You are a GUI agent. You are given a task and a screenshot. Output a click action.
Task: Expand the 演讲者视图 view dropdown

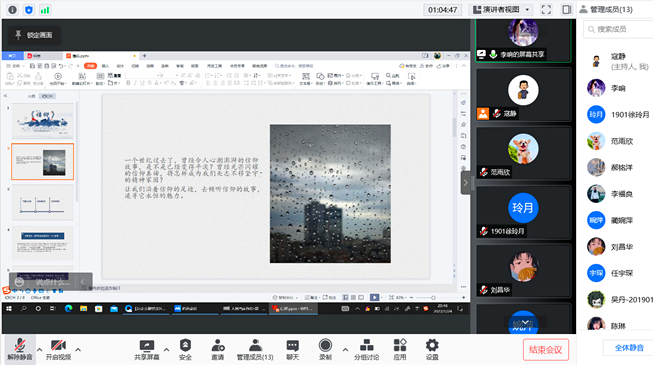pyautogui.click(x=501, y=10)
